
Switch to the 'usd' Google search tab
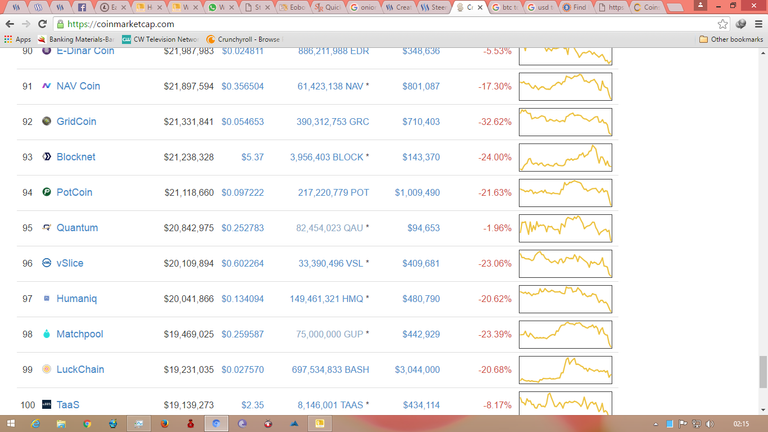point(540,7)
